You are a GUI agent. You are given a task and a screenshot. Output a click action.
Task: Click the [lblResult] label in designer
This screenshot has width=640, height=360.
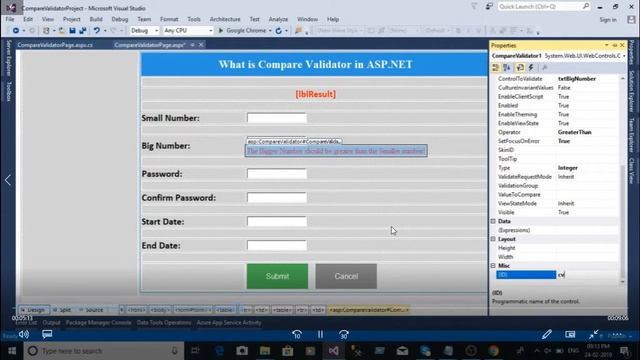click(x=316, y=94)
